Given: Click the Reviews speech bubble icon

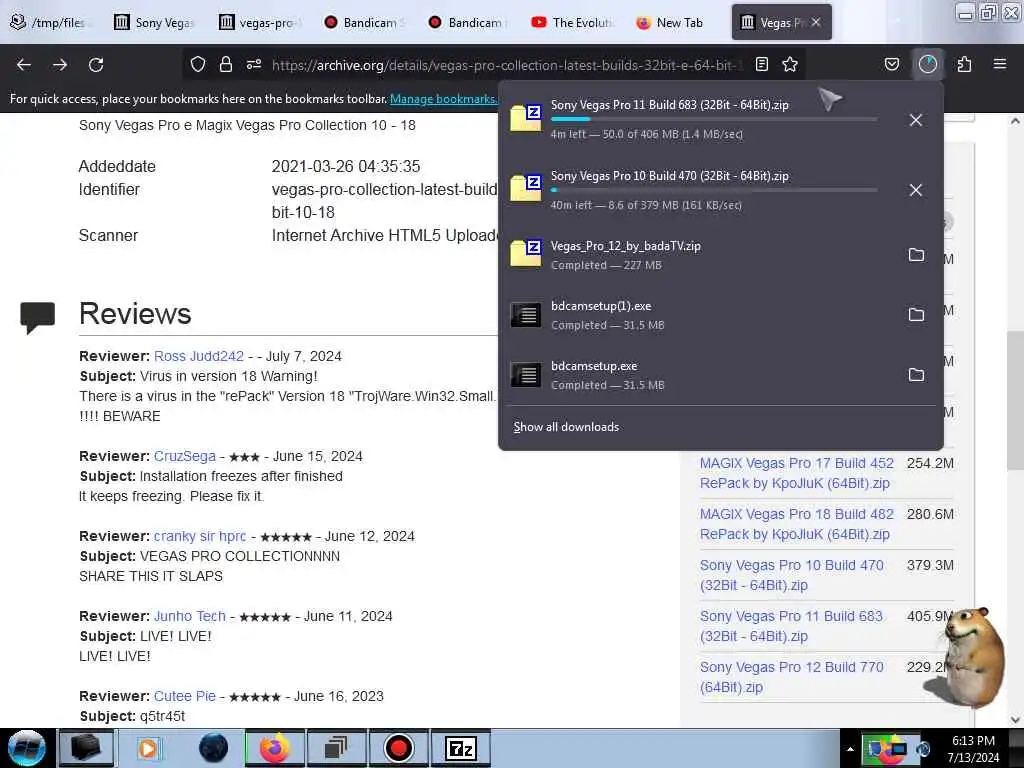Looking at the screenshot, I should pos(37,318).
